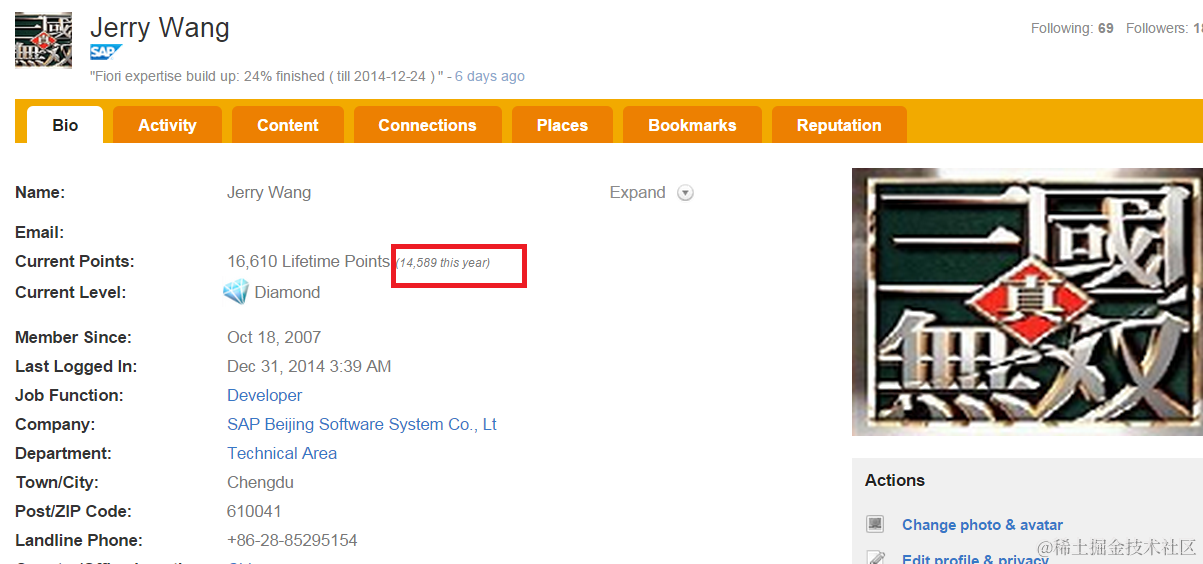
Task: Click the Change photo & avatar icon
Action: (876, 524)
